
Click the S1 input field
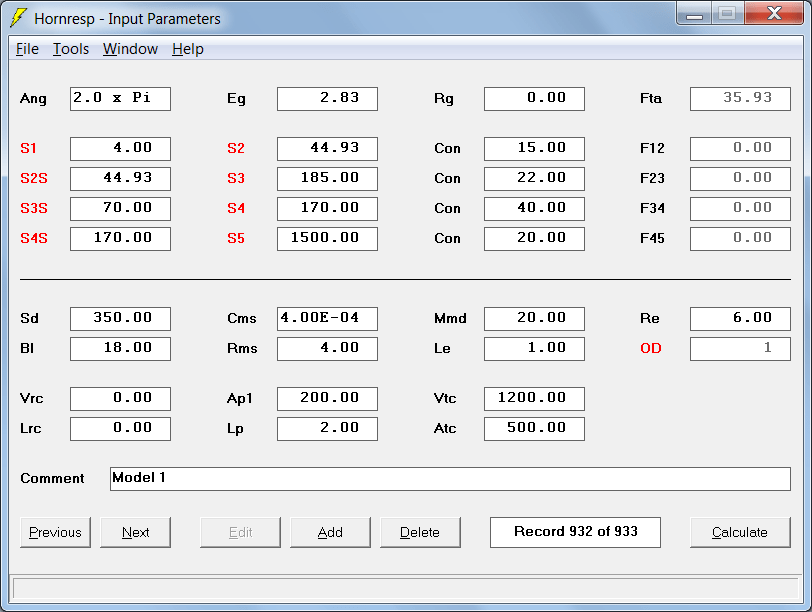coord(120,149)
